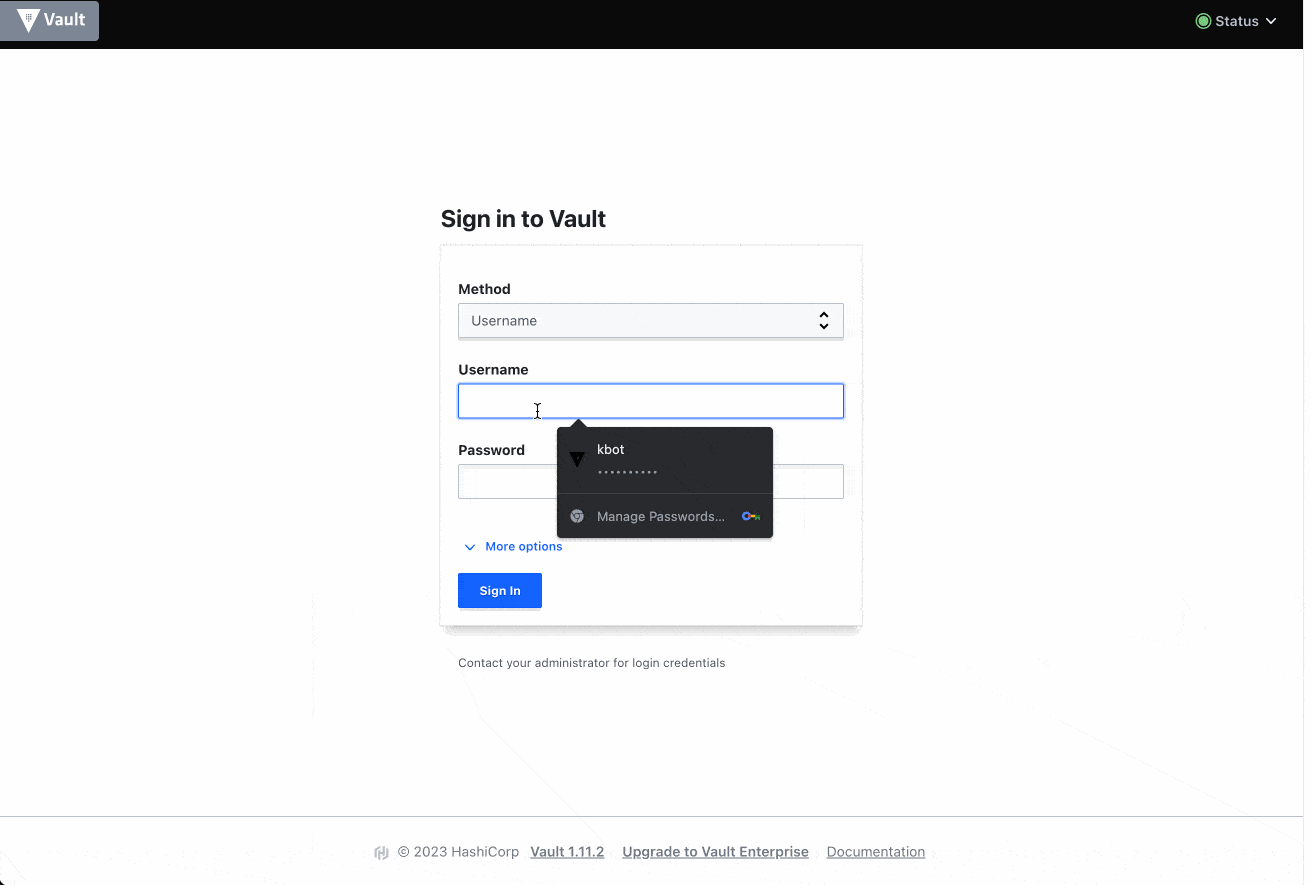
Task: Click the Vault triangle icon next to kbot
Action: tap(577, 459)
